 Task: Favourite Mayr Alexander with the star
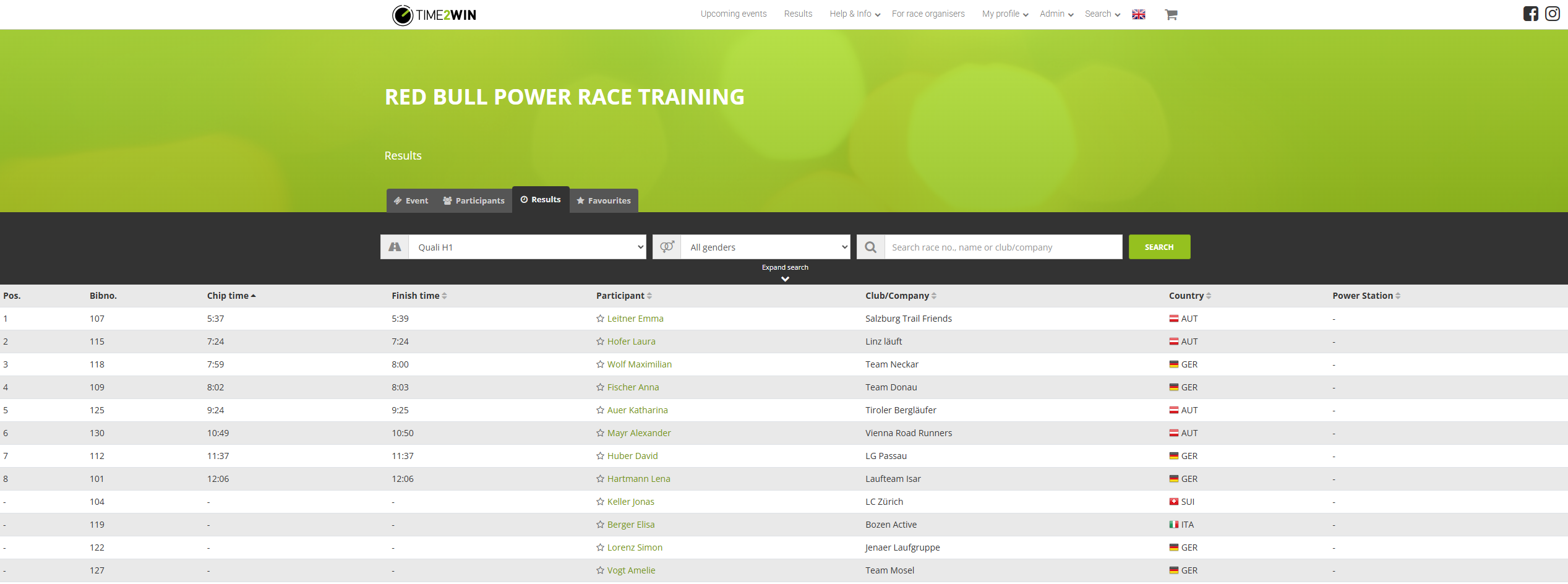(x=600, y=433)
